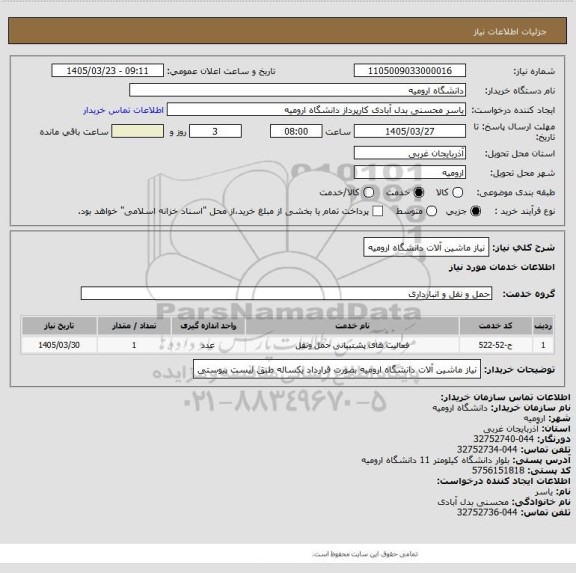Select the کالا radio button

(457, 192)
